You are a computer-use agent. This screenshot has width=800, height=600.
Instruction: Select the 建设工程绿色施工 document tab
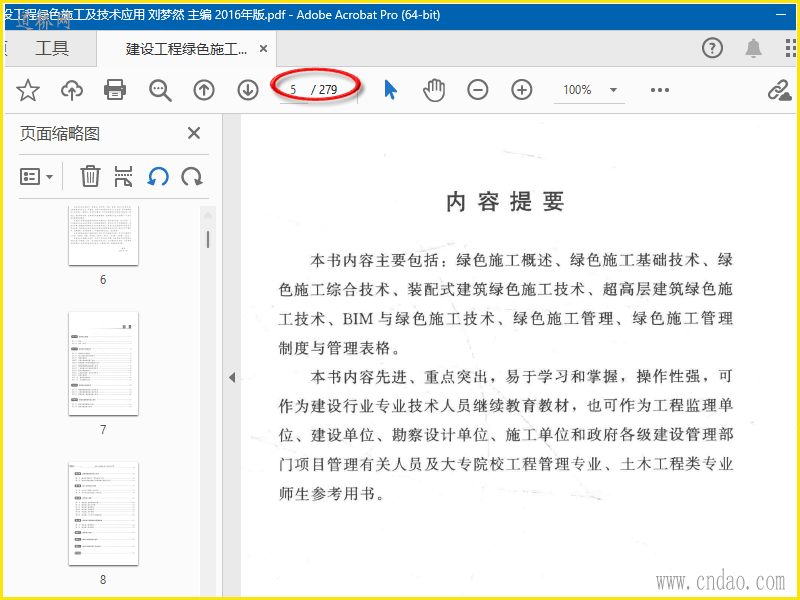[x=186, y=49]
